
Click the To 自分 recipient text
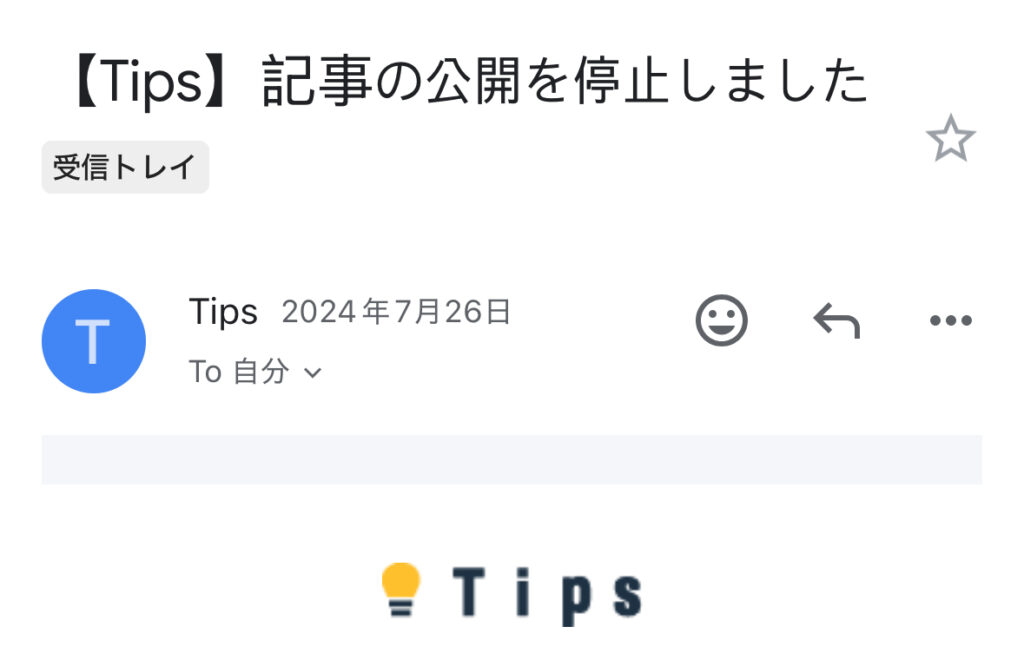coord(239,372)
